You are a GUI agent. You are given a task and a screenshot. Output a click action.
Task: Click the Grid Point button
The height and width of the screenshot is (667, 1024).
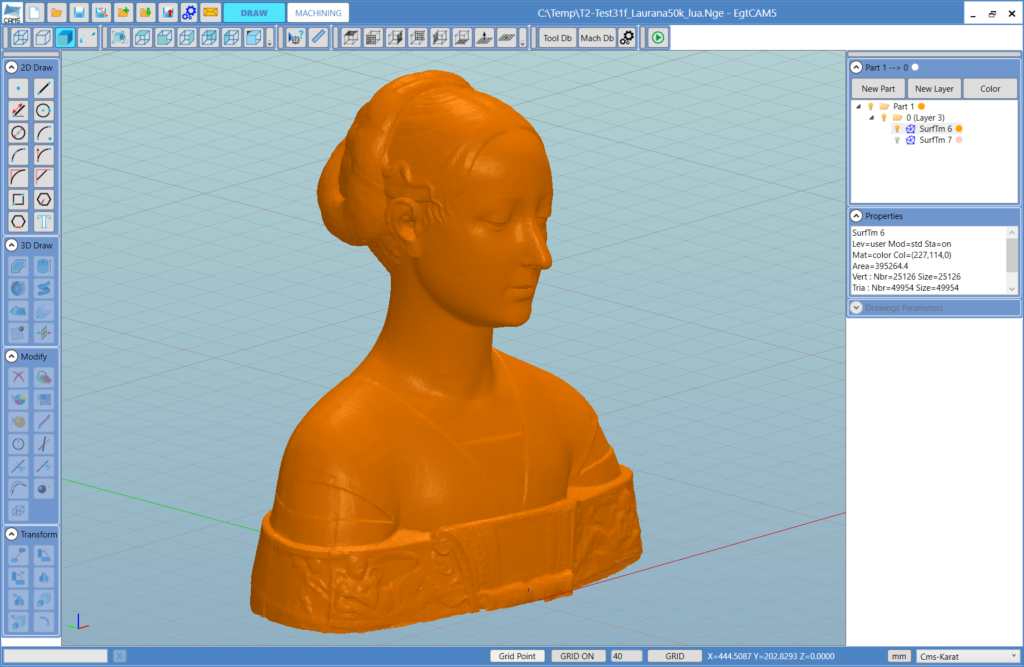click(x=517, y=656)
